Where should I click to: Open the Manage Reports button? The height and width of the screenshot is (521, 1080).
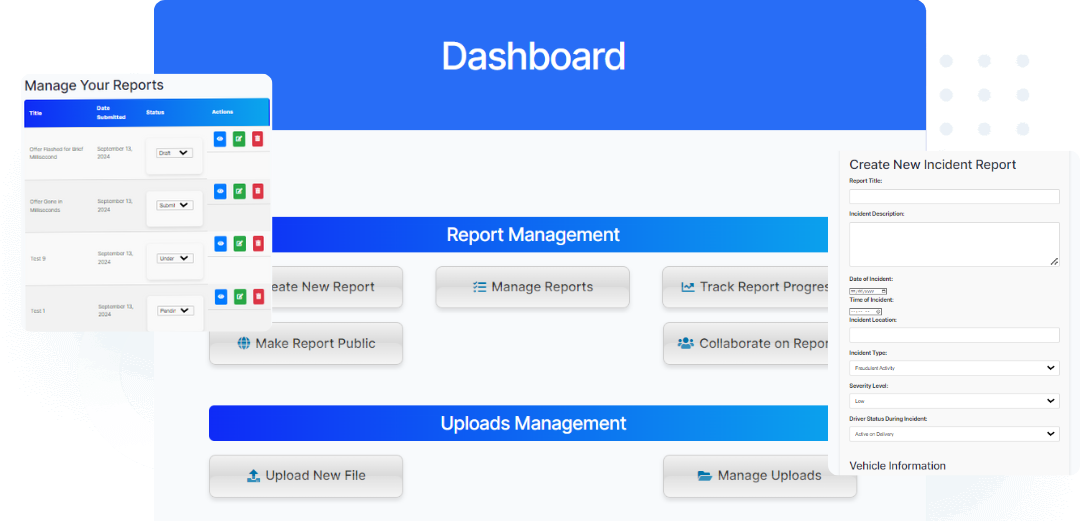(x=532, y=287)
